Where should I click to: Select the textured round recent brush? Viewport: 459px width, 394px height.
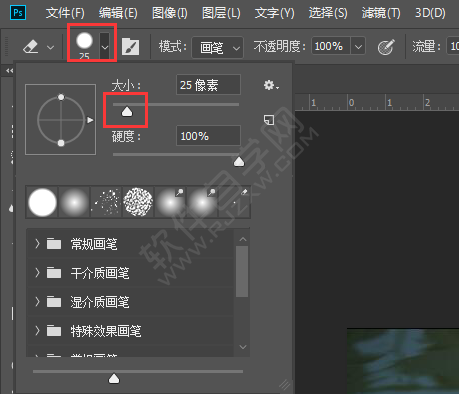[x=138, y=202]
